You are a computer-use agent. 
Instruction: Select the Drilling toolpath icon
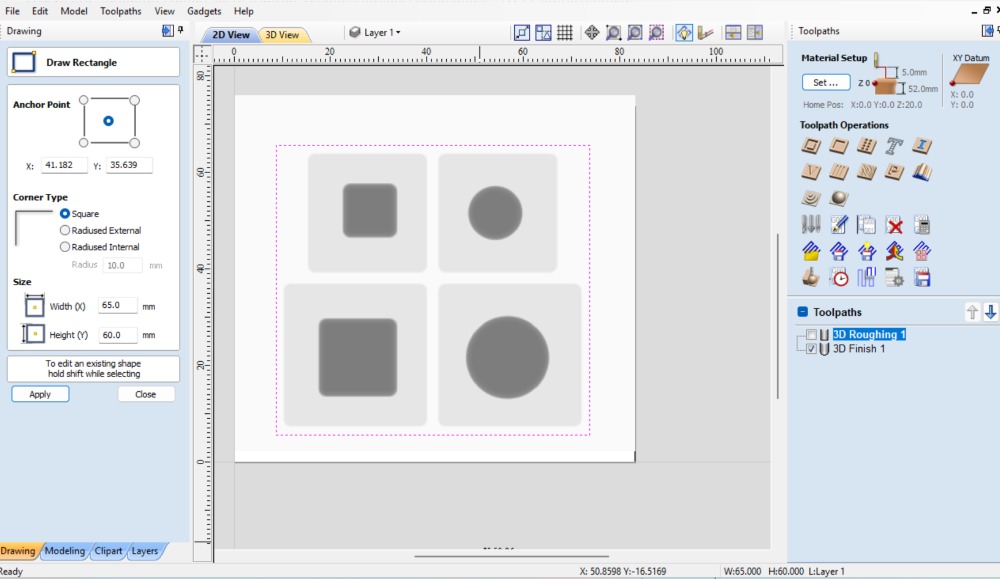coord(866,146)
